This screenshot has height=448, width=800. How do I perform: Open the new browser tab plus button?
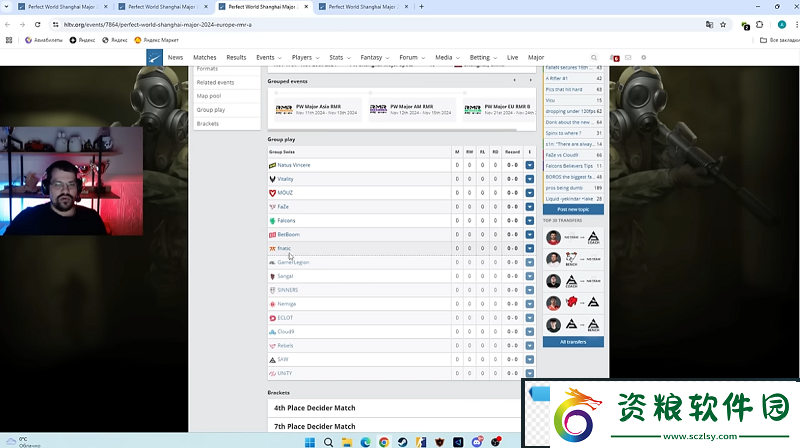click(x=421, y=7)
